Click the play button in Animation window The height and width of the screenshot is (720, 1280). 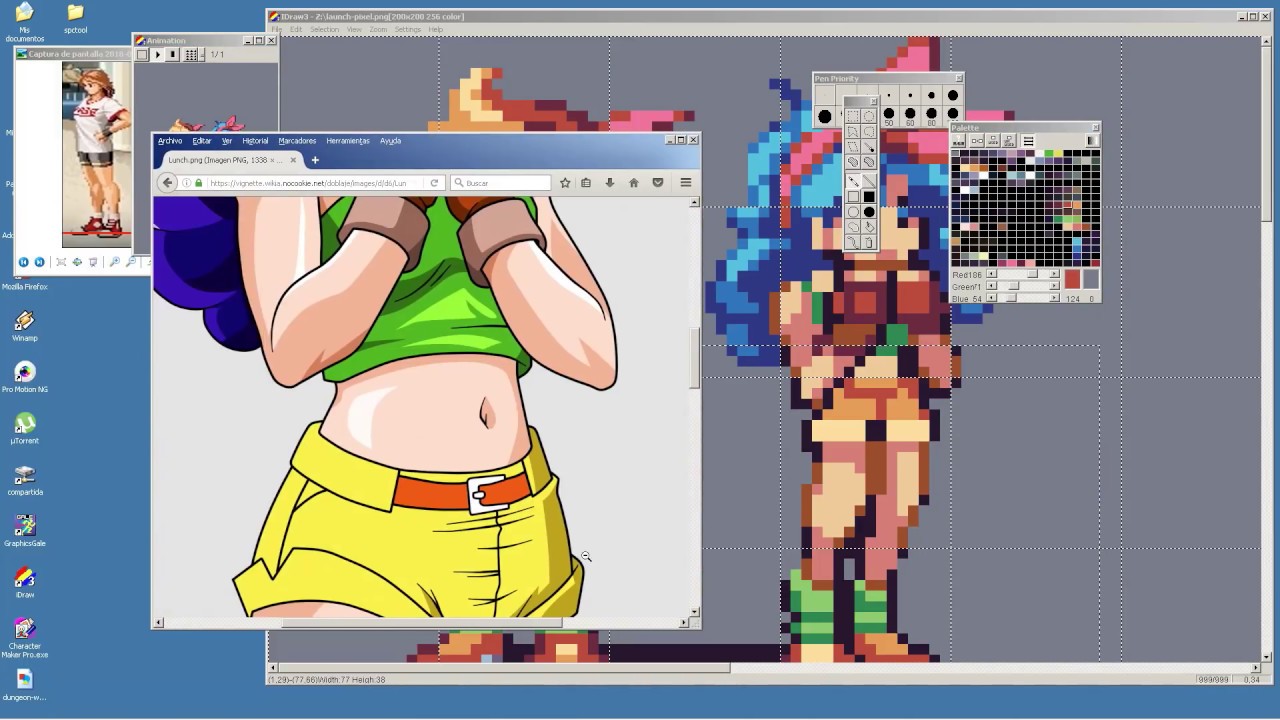tap(157, 55)
